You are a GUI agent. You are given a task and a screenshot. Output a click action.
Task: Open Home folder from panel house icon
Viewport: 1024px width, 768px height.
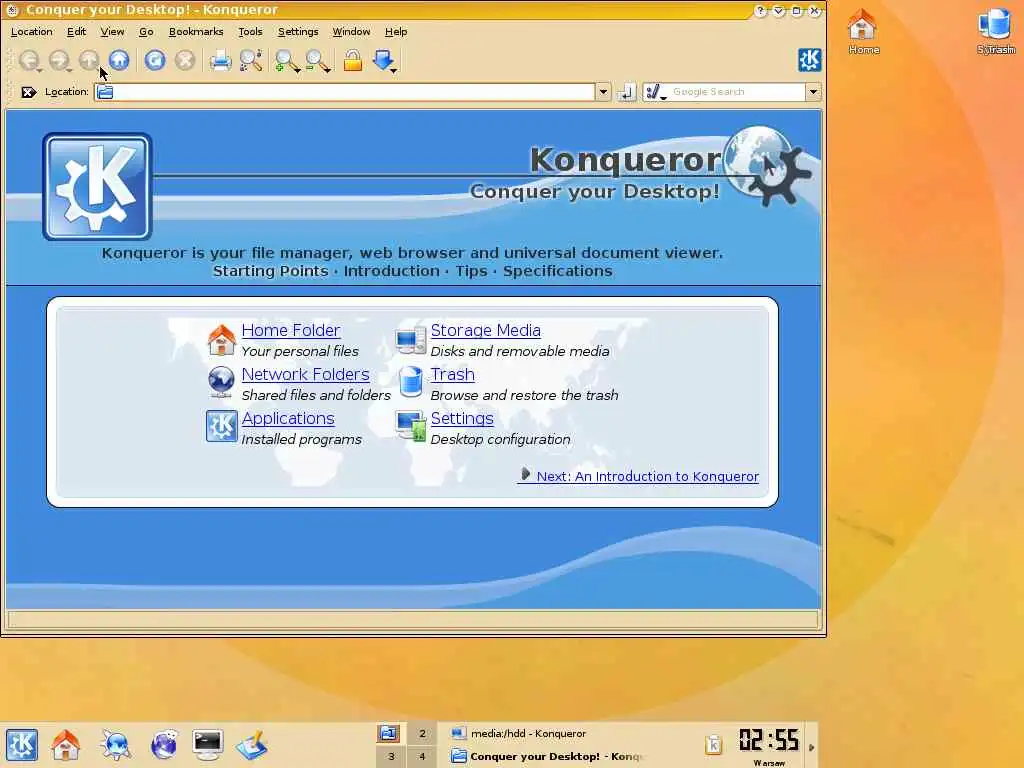click(66, 744)
